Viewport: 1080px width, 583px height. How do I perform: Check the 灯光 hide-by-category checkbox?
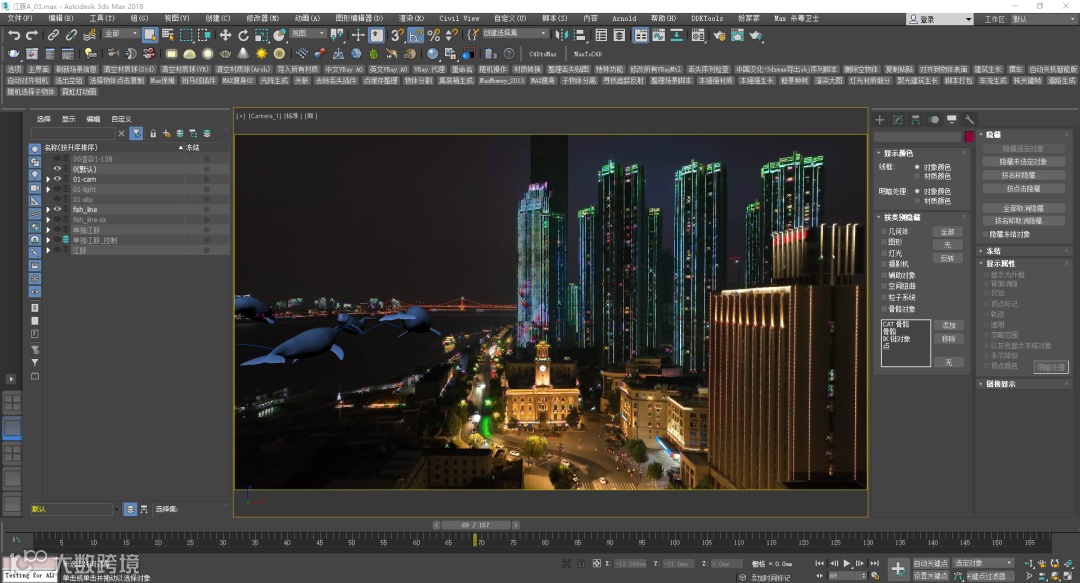click(883, 253)
